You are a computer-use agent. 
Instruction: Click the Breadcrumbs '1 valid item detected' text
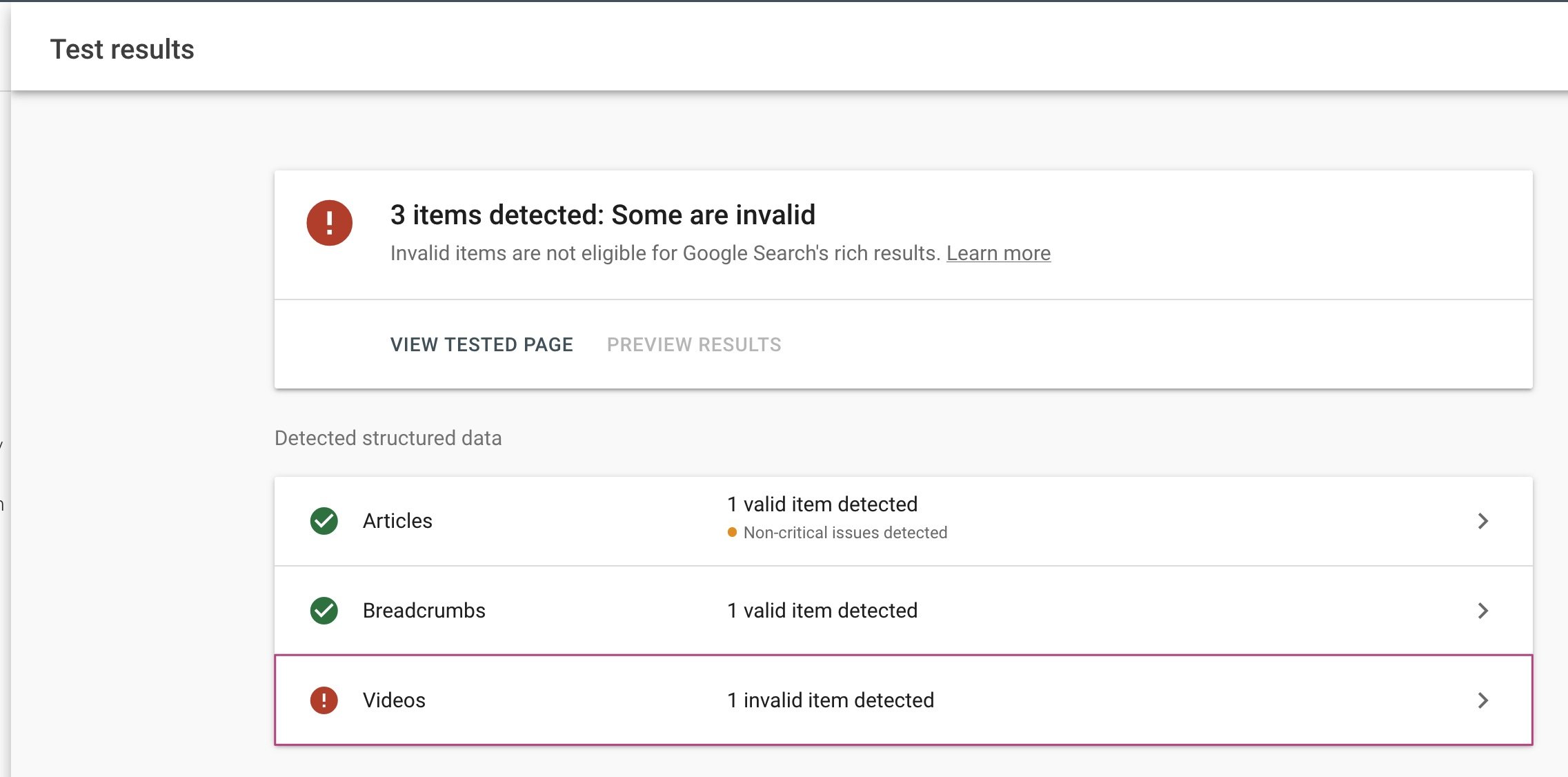coord(822,611)
